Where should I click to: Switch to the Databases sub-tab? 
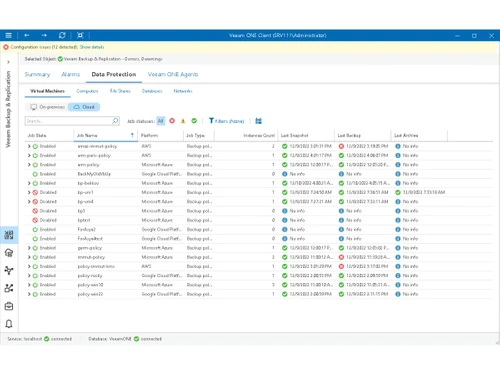click(152, 91)
